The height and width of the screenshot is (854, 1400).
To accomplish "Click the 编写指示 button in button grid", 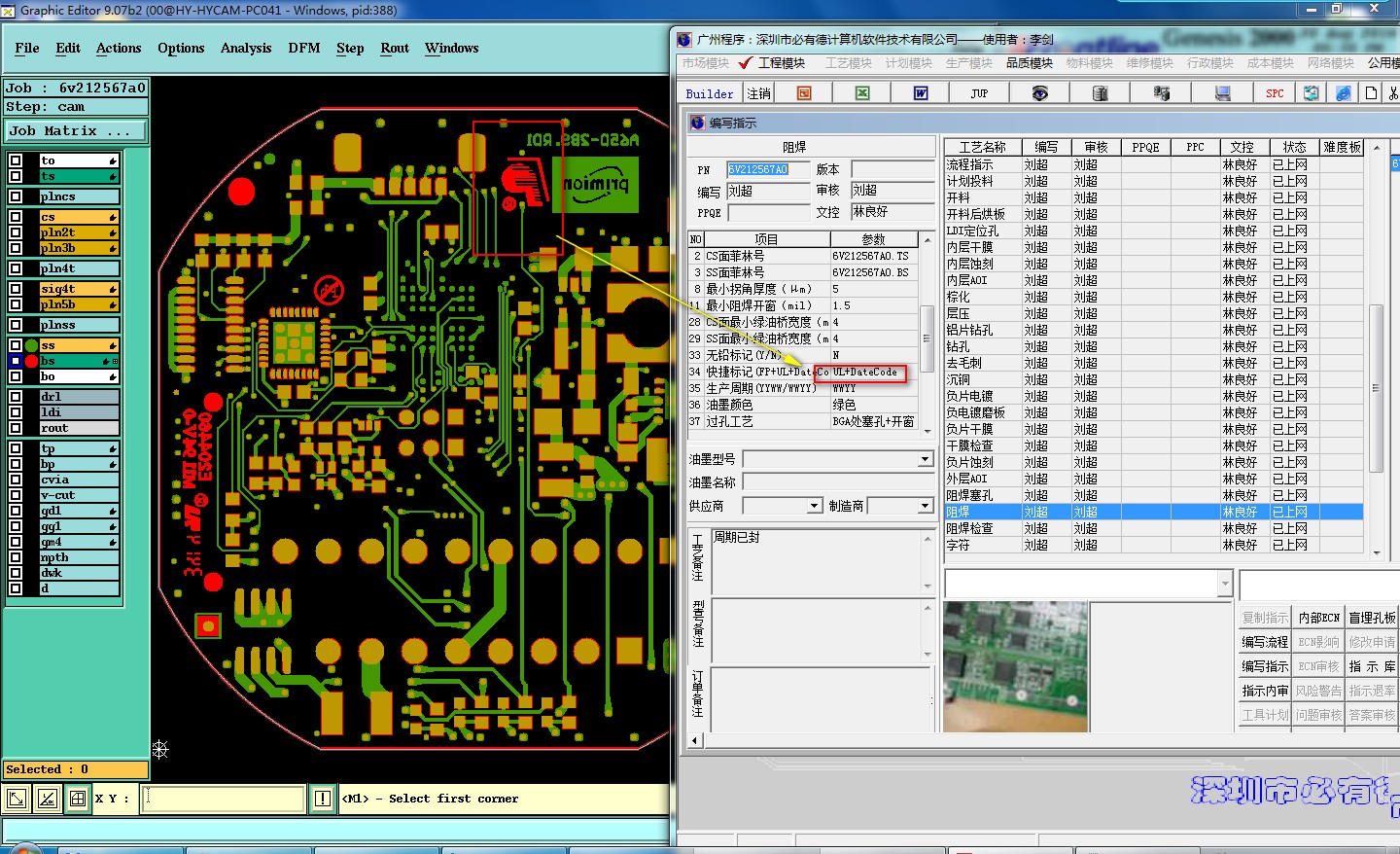I will pyautogui.click(x=1265, y=666).
